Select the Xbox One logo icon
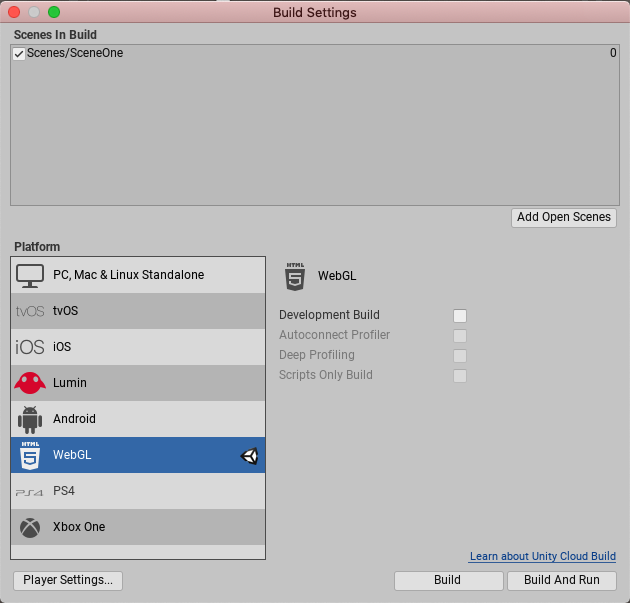This screenshot has width=630, height=603. [x=30, y=527]
